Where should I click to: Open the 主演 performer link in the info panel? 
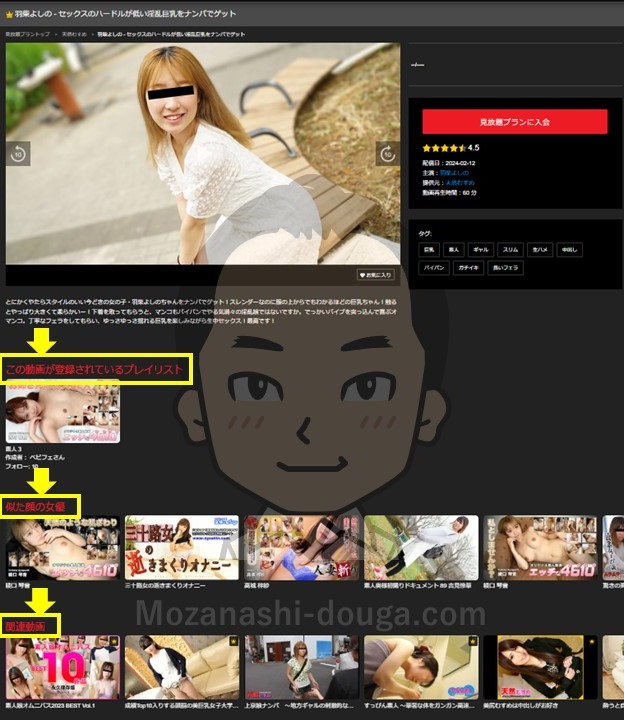(x=454, y=172)
